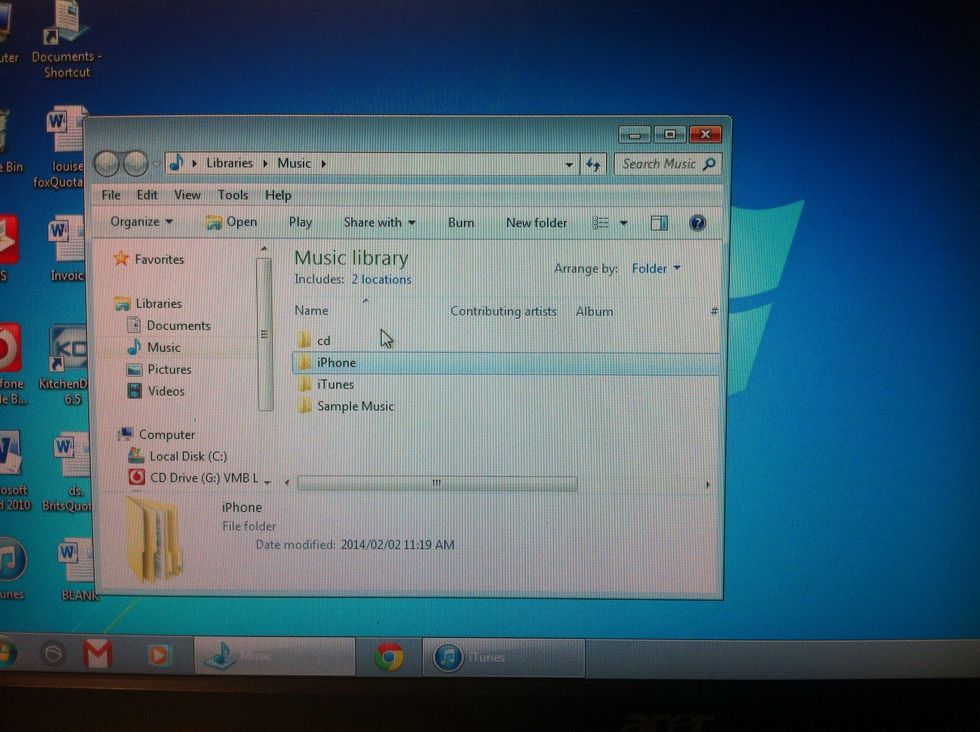Open the address bar history dropdown
The image size is (980, 732).
[x=569, y=165]
